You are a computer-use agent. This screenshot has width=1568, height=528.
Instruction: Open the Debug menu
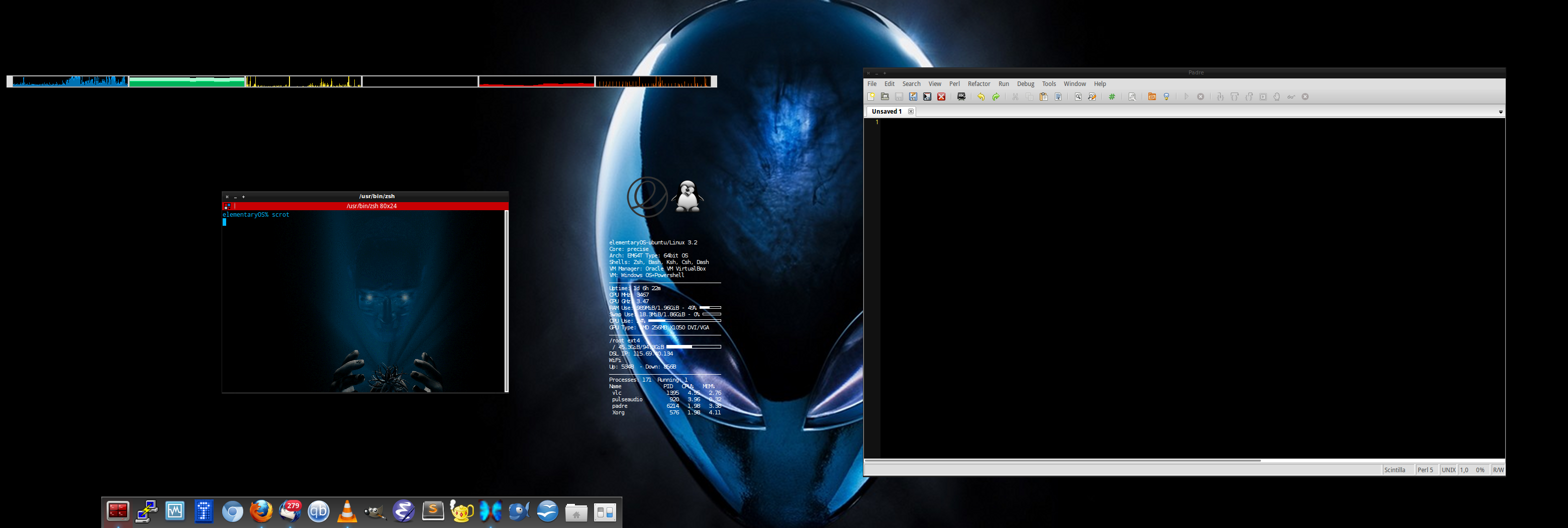coord(1026,84)
